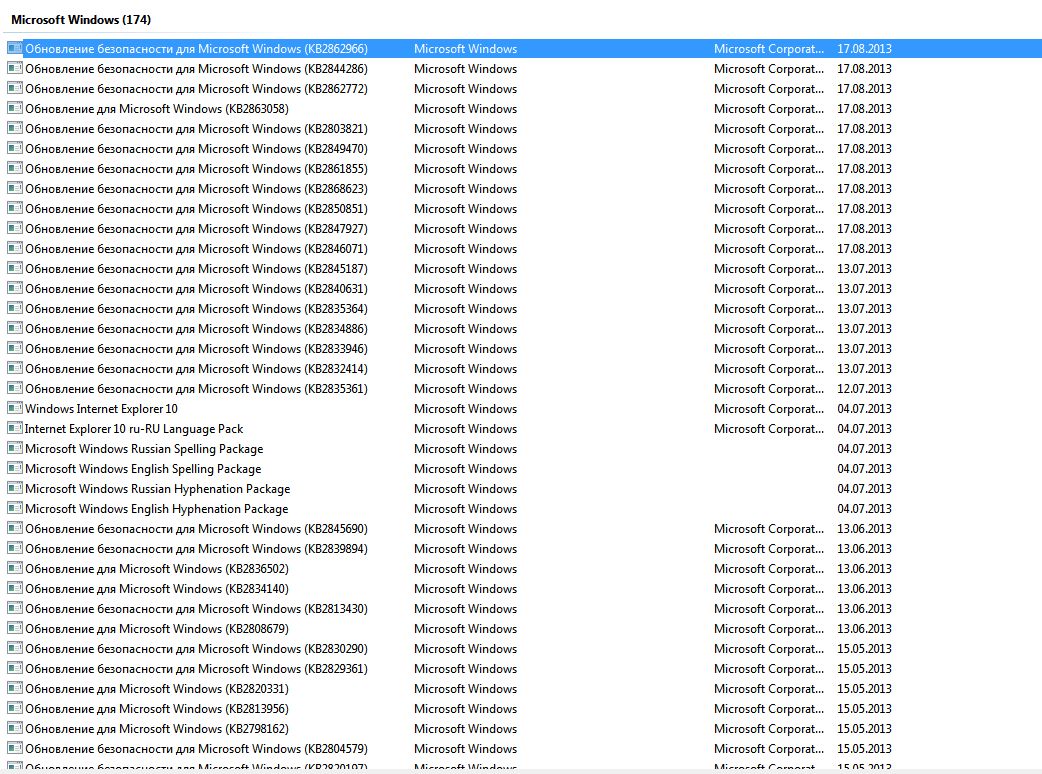Click the English Hyphenation Package icon
Image resolution: width=1042 pixels, height=774 pixels.
coord(15,508)
